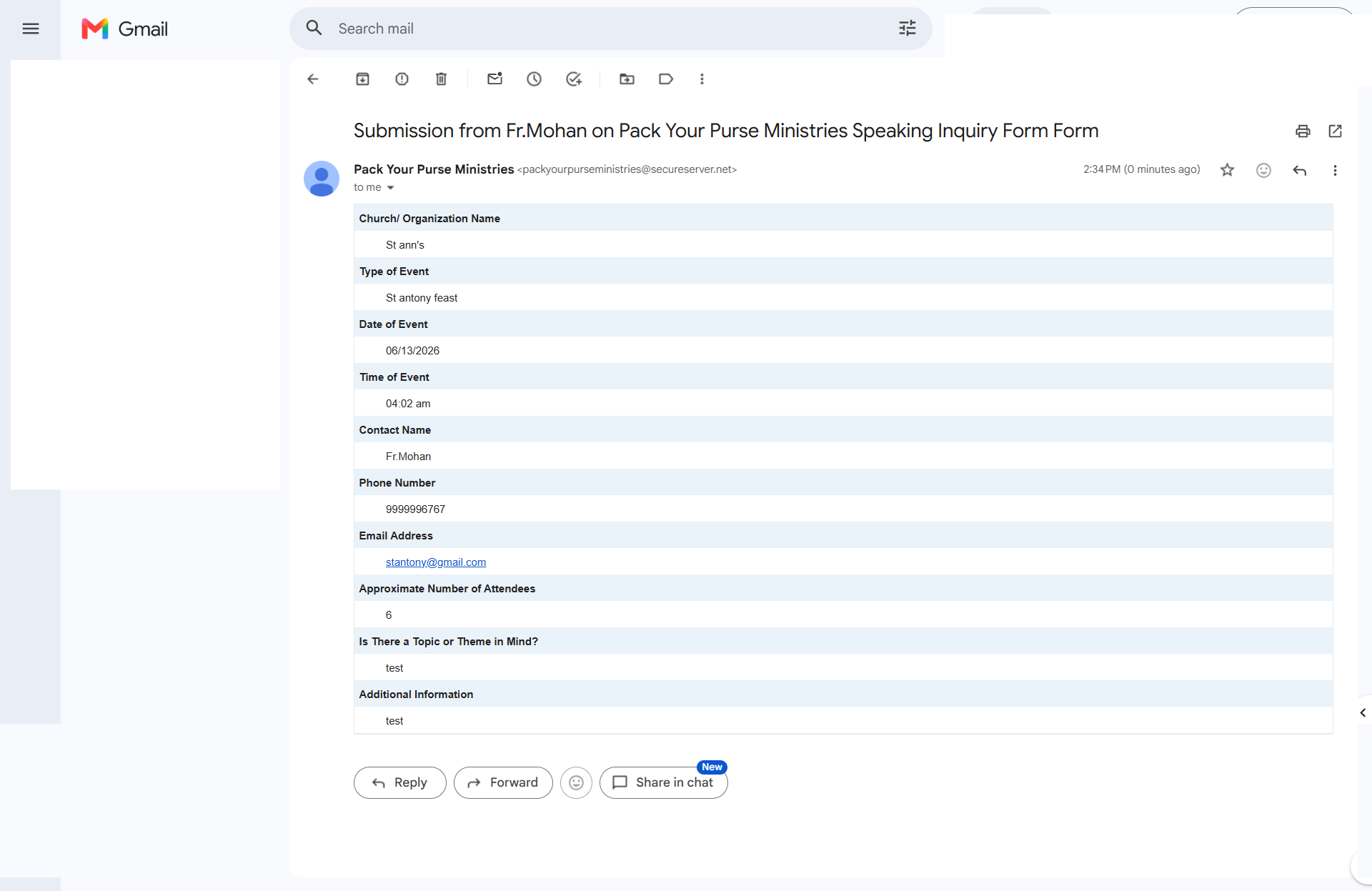Select the time value 04:02 am
Viewport: 1372px width, 891px height.
408,404
